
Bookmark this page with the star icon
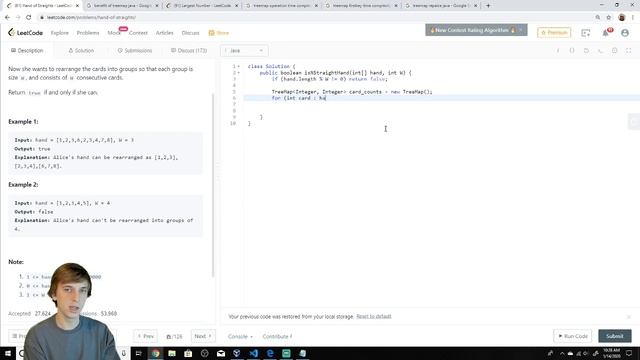609,17
